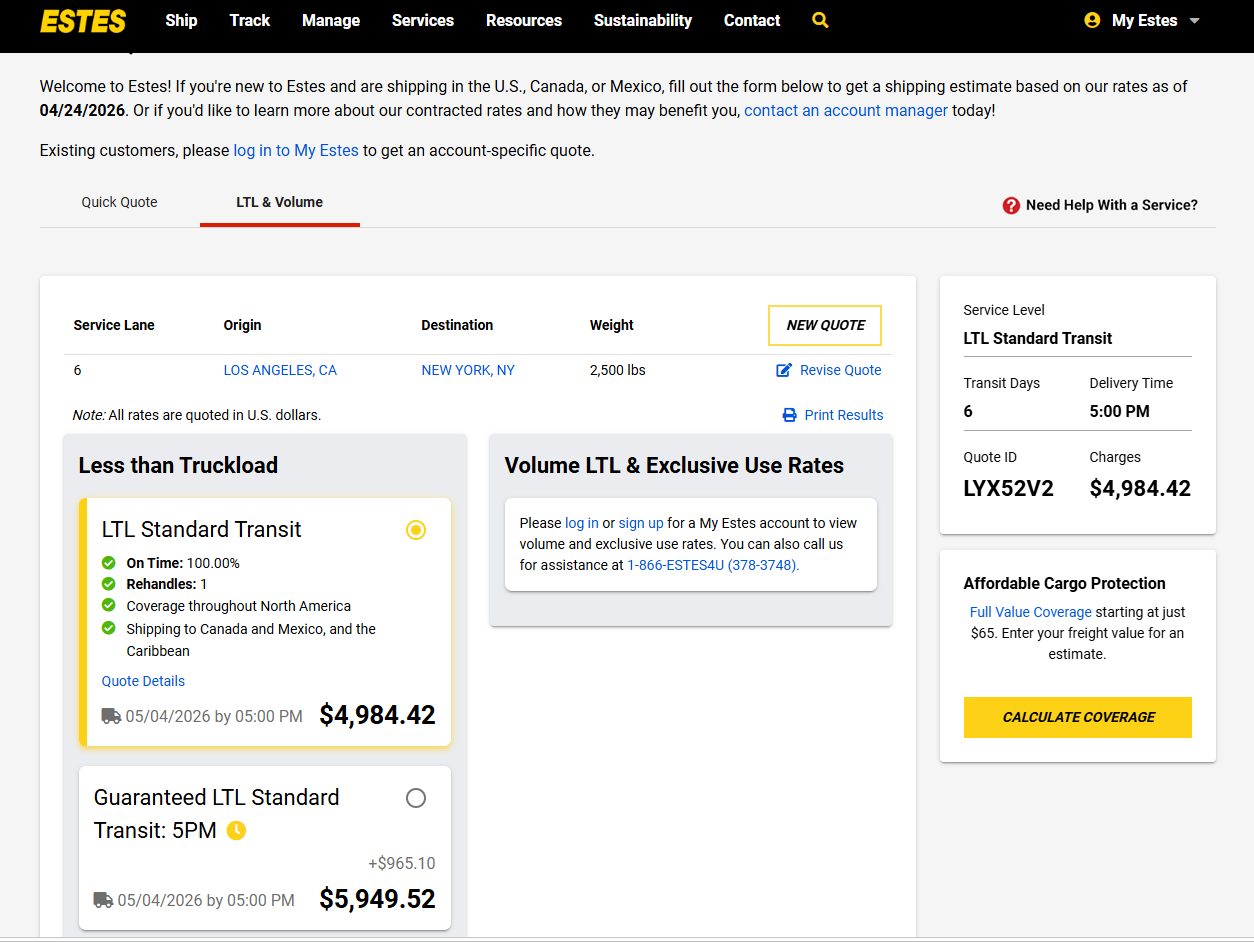Click the Less than Truckload heading

click(178, 465)
